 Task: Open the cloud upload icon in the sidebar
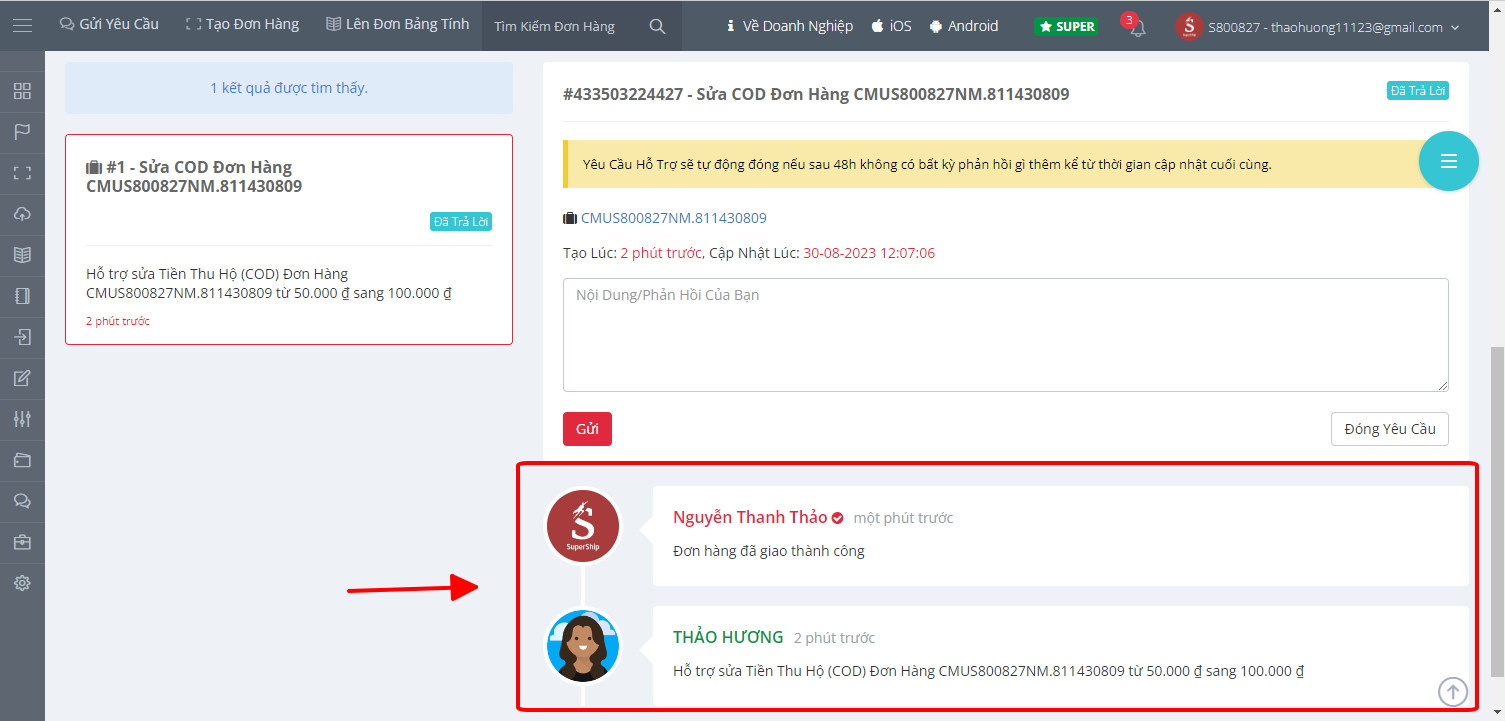pos(22,214)
